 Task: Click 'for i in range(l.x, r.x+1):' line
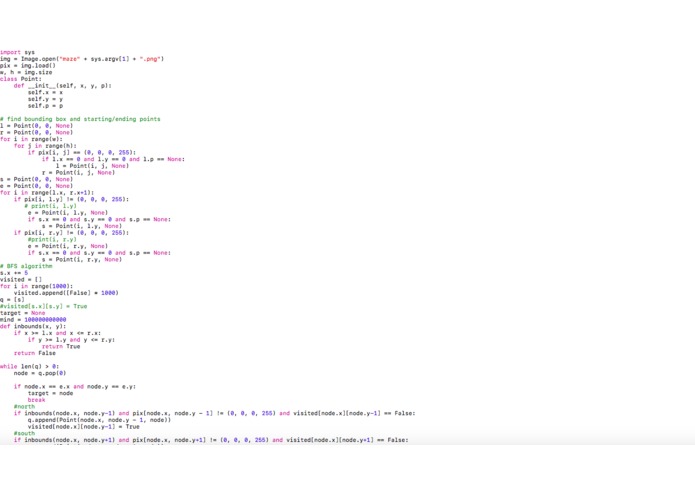[47, 193]
